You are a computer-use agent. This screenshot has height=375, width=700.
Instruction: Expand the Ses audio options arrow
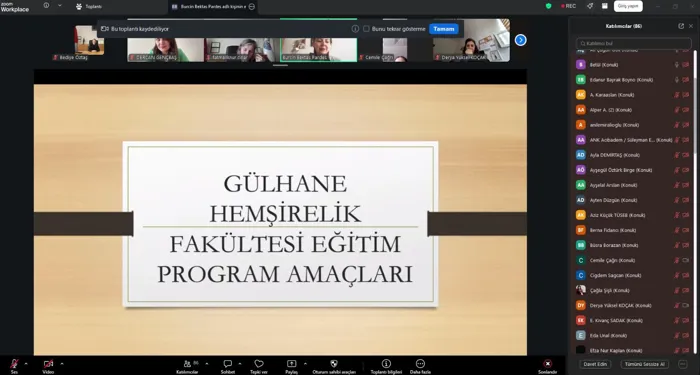[25, 363]
